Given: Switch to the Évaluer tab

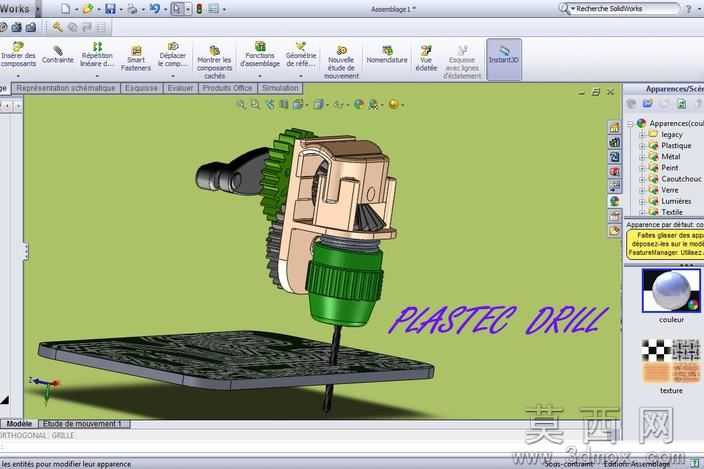Looking at the screenshot, I should (180, 88).
